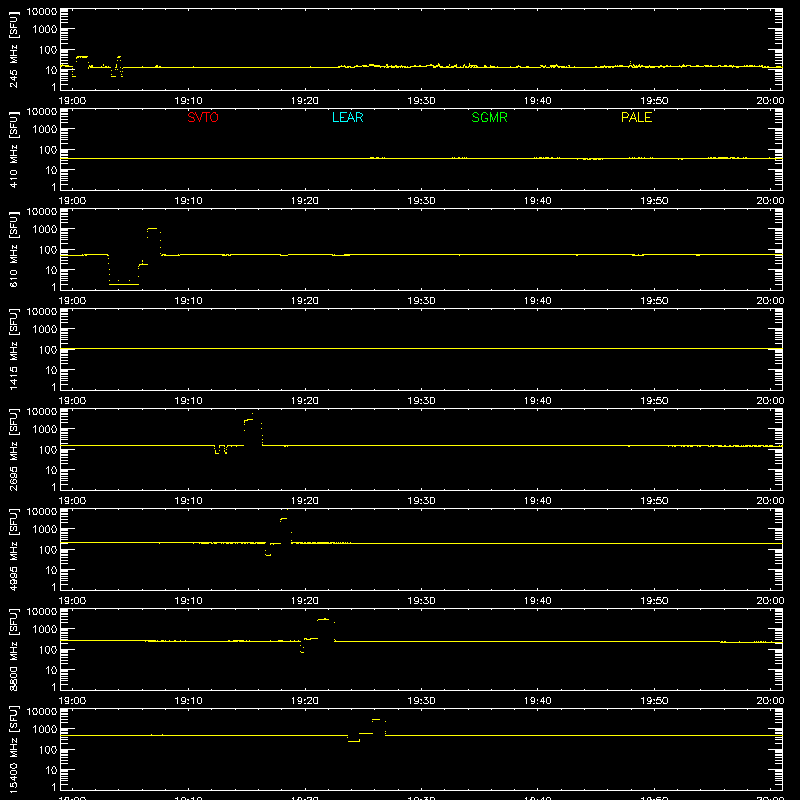Screen dimensions: 800x800
Task: Click 19:30 time label under 245 MHz panel
Action: 421,101
